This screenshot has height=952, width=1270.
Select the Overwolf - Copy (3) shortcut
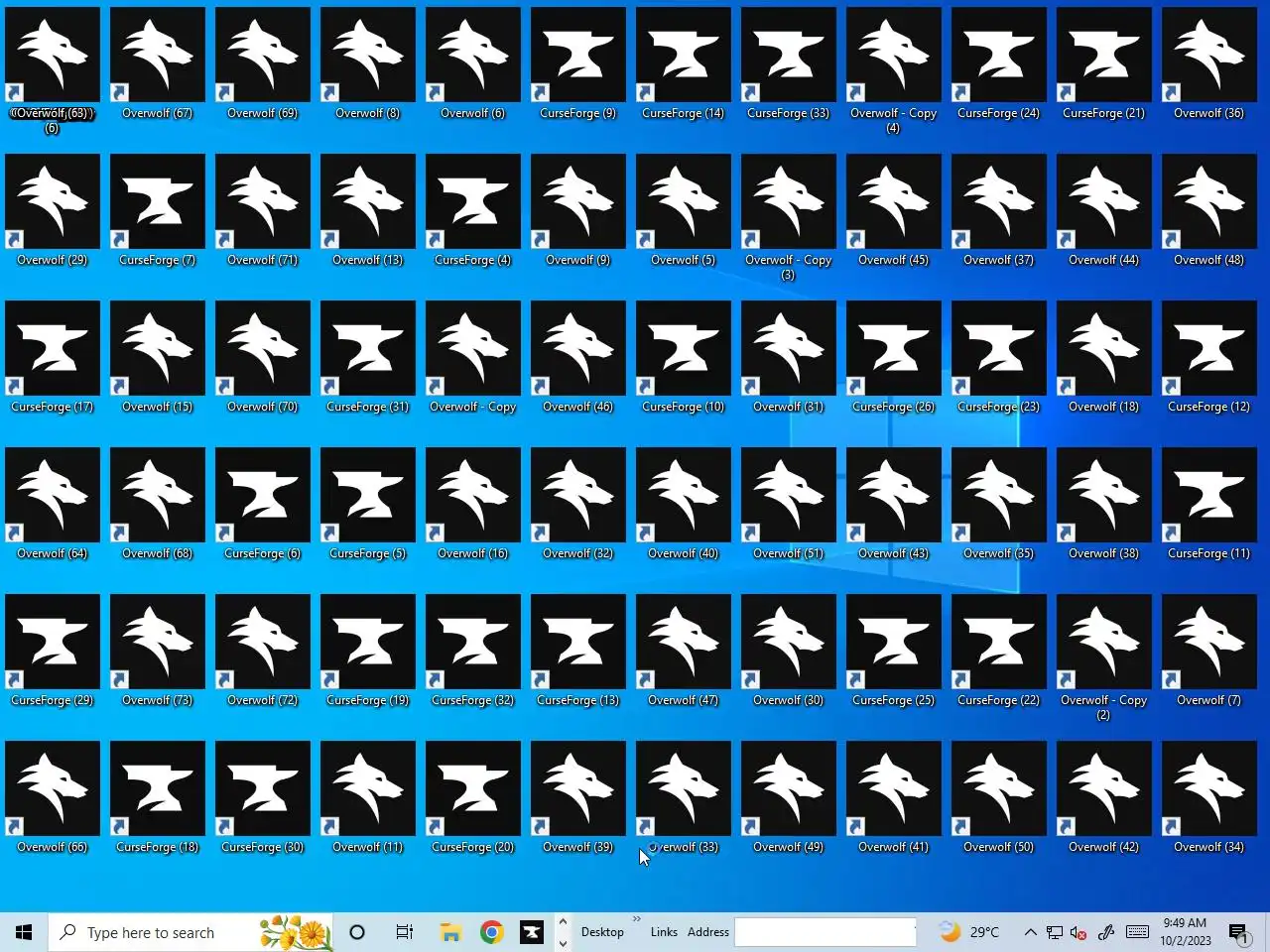click(789, 218)
